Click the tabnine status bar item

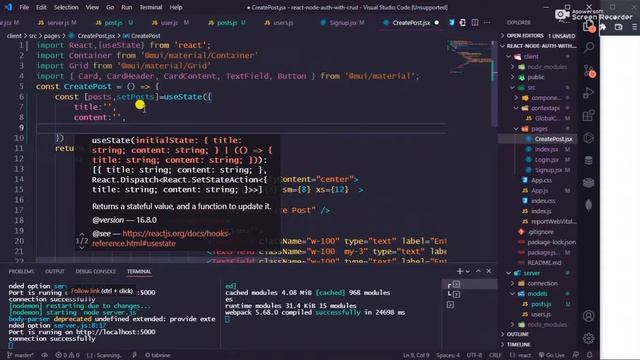[x=158, y=355]
